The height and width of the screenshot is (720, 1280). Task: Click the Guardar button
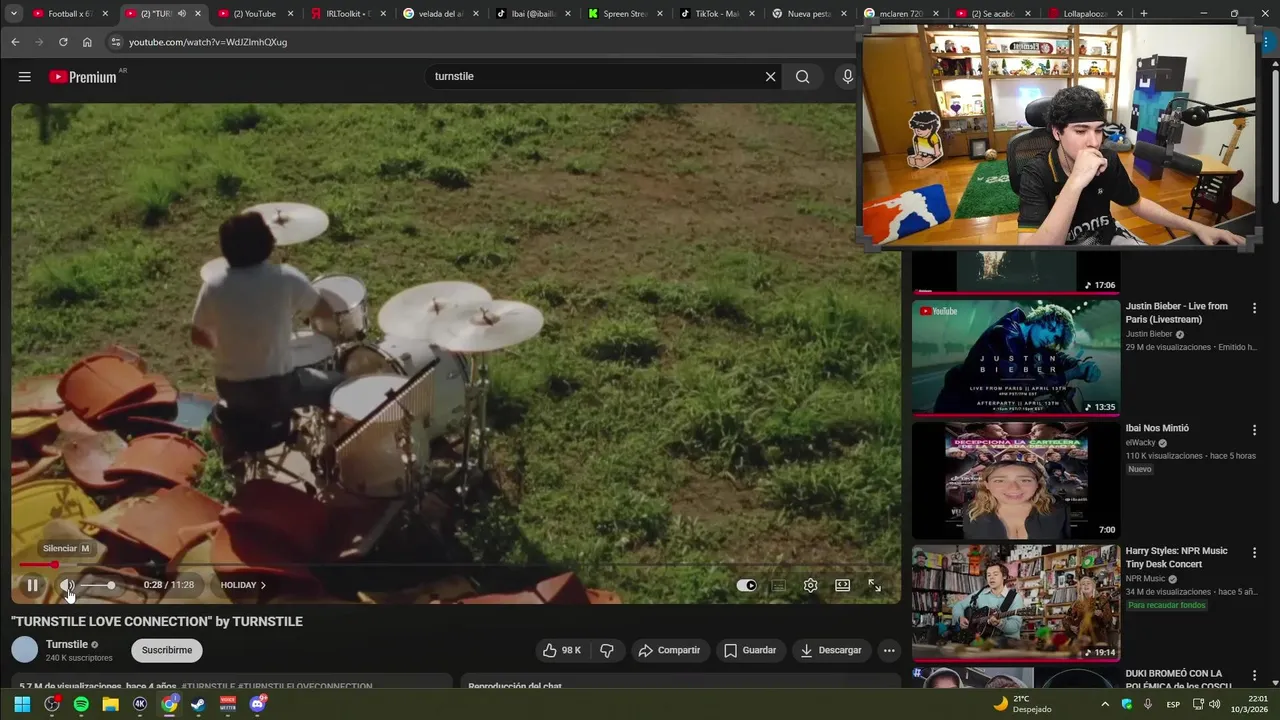(x=750, y=650)
